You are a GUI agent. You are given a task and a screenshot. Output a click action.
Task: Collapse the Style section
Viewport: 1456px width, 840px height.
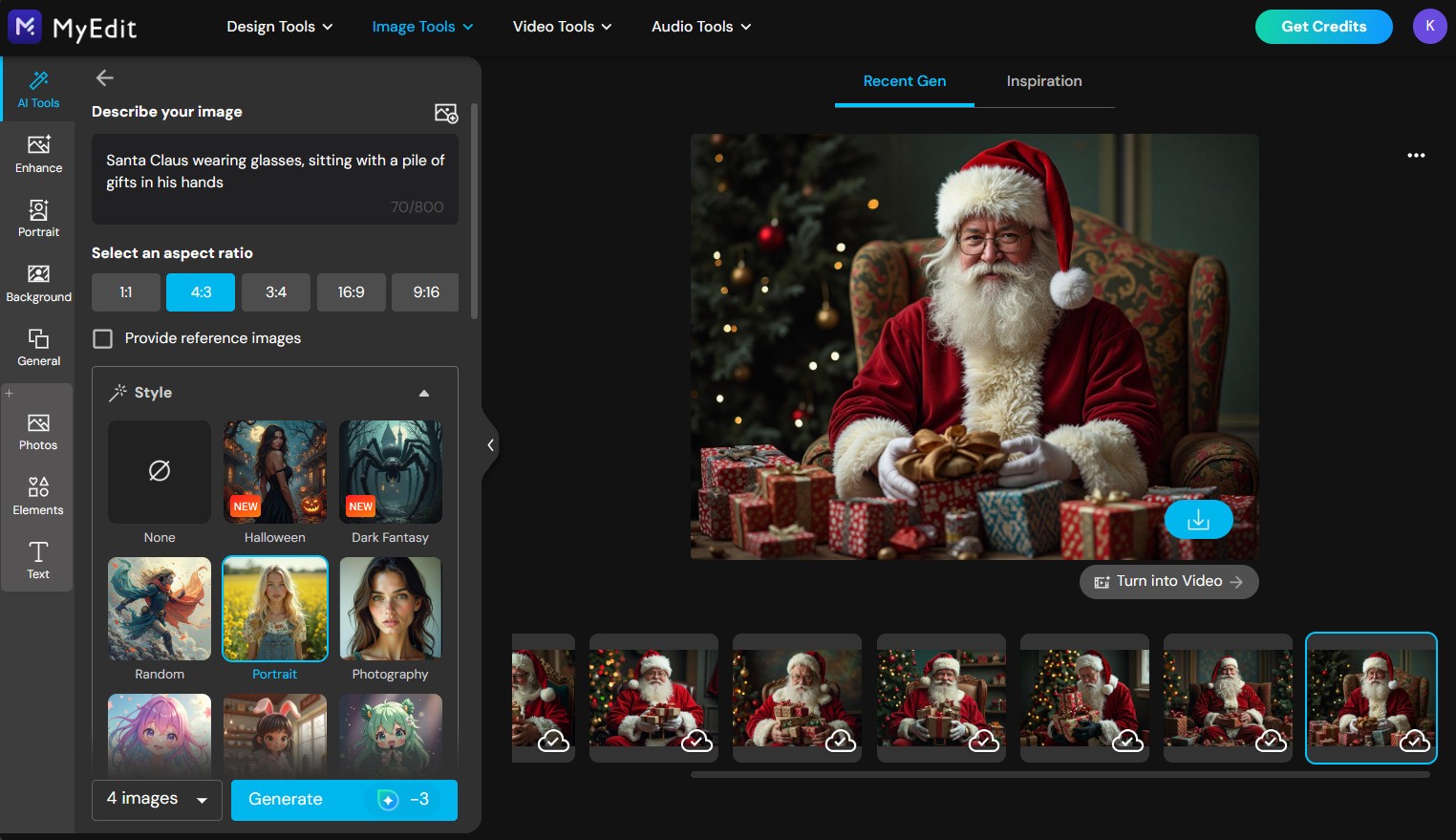[x=424, y=393]
